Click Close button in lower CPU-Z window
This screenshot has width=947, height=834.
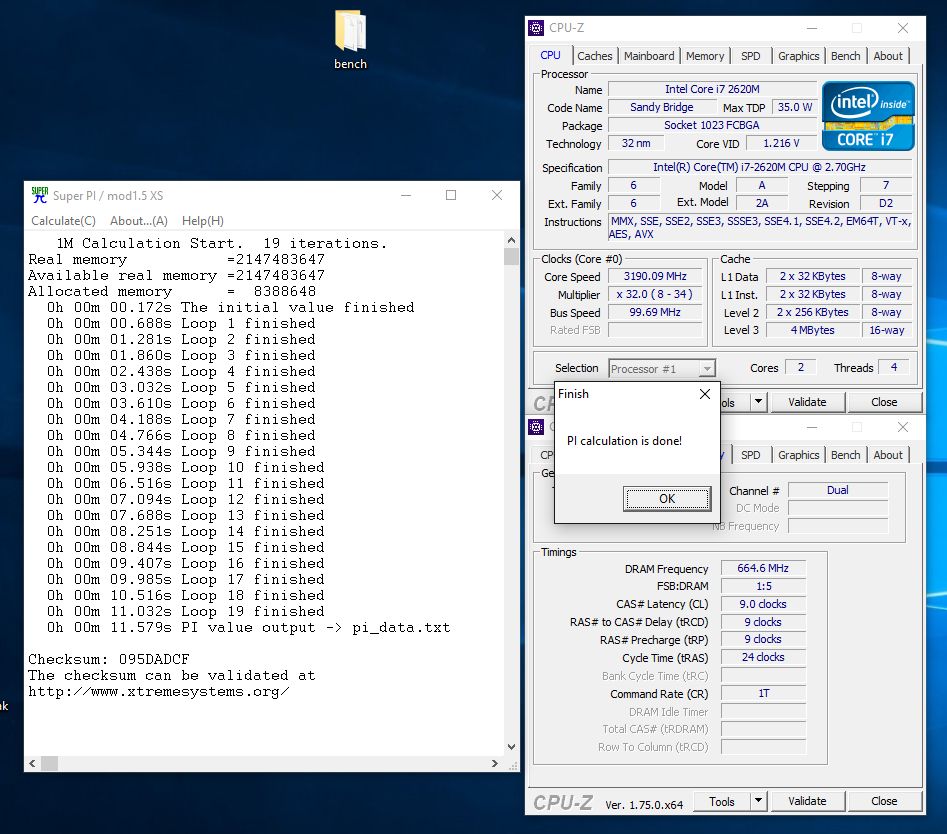884,801
